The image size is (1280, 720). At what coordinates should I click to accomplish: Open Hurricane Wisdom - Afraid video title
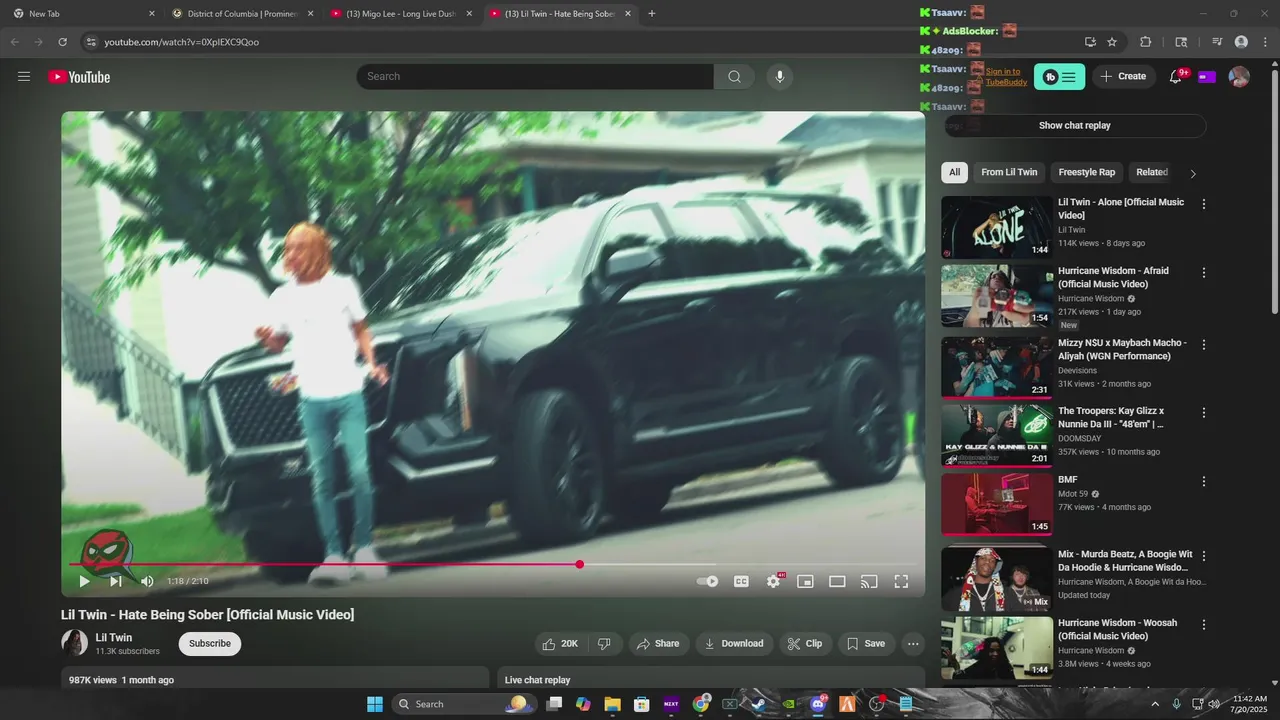point(1114,277)
